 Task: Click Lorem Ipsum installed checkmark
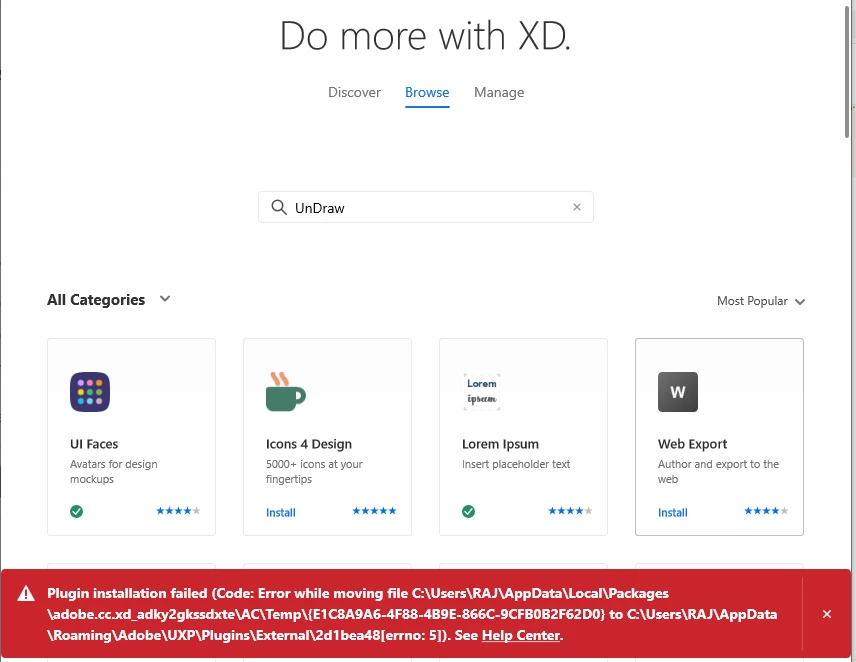(x=468, y=511)
